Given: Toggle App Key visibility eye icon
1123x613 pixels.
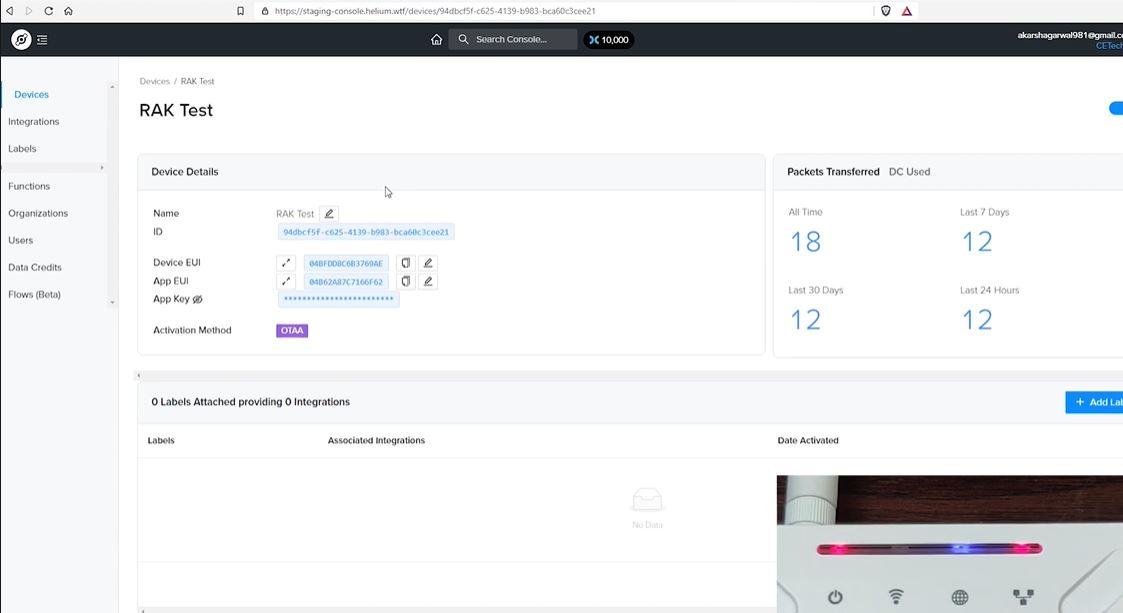Looking at the screenshot, I should pyautogui.click(x=198, y=299).
